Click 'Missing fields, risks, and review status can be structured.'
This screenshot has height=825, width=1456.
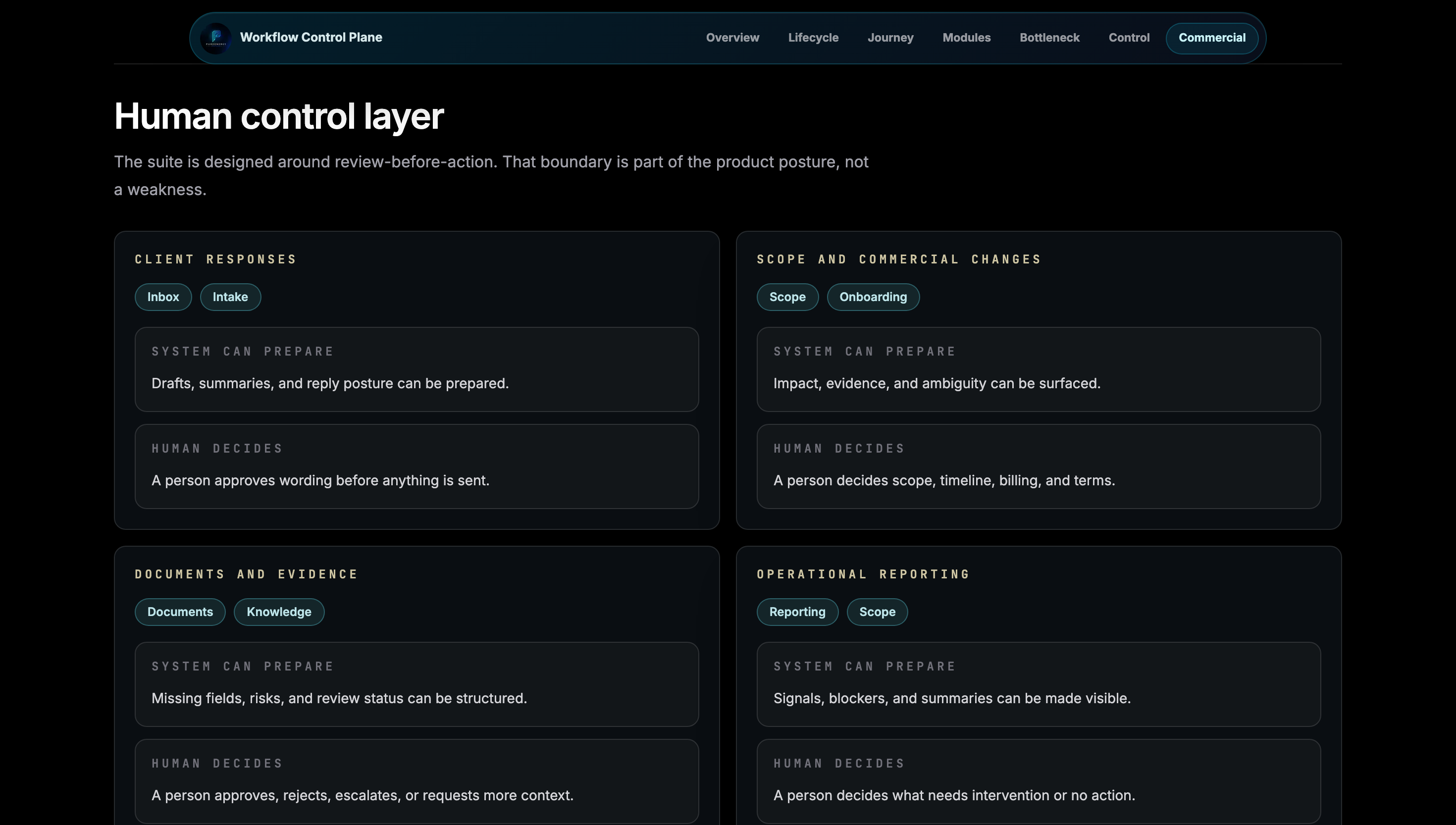[339, 699]
